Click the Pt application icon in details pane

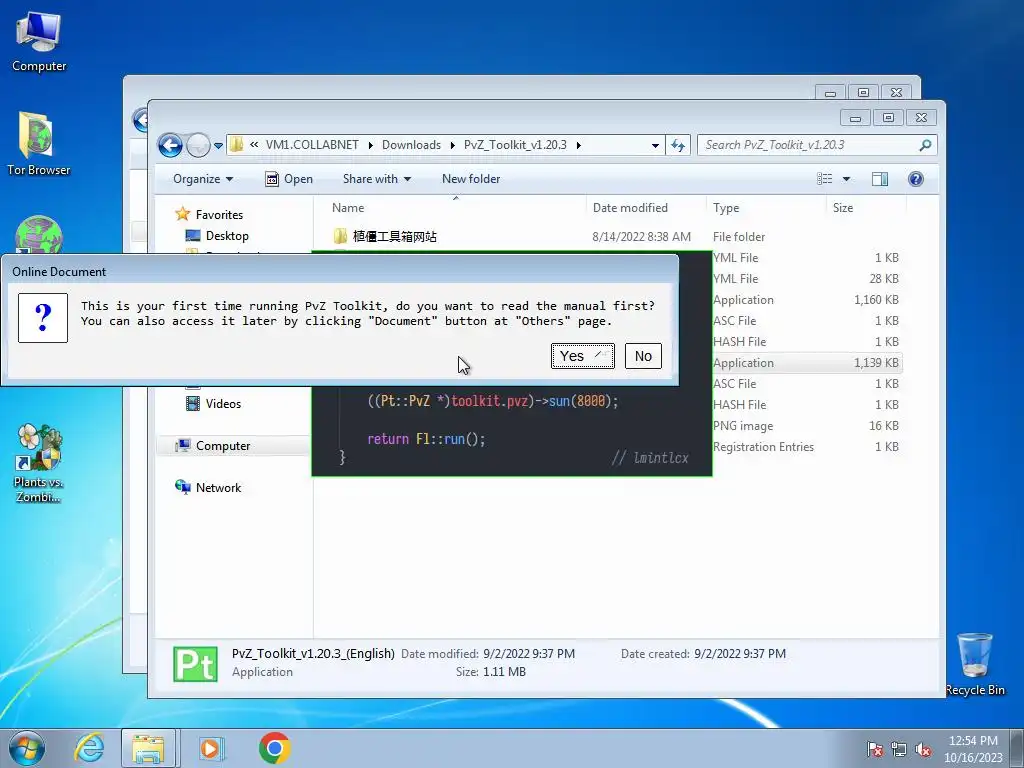click(x=195, y=664)
